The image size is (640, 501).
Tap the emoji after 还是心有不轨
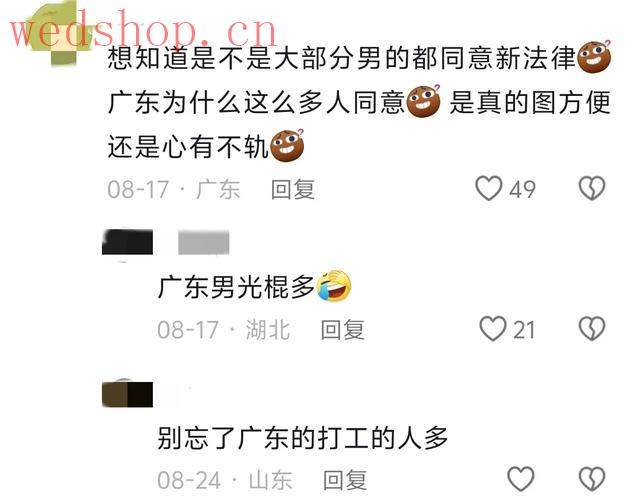coord(287,146)
